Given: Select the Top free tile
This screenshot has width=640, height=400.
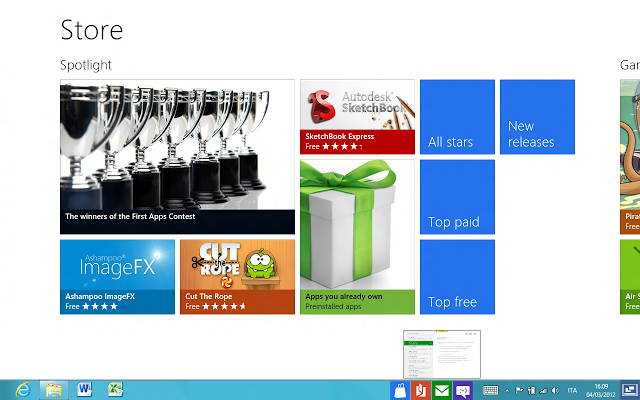Looking at the screenshot, I should [x=457, y=277].
